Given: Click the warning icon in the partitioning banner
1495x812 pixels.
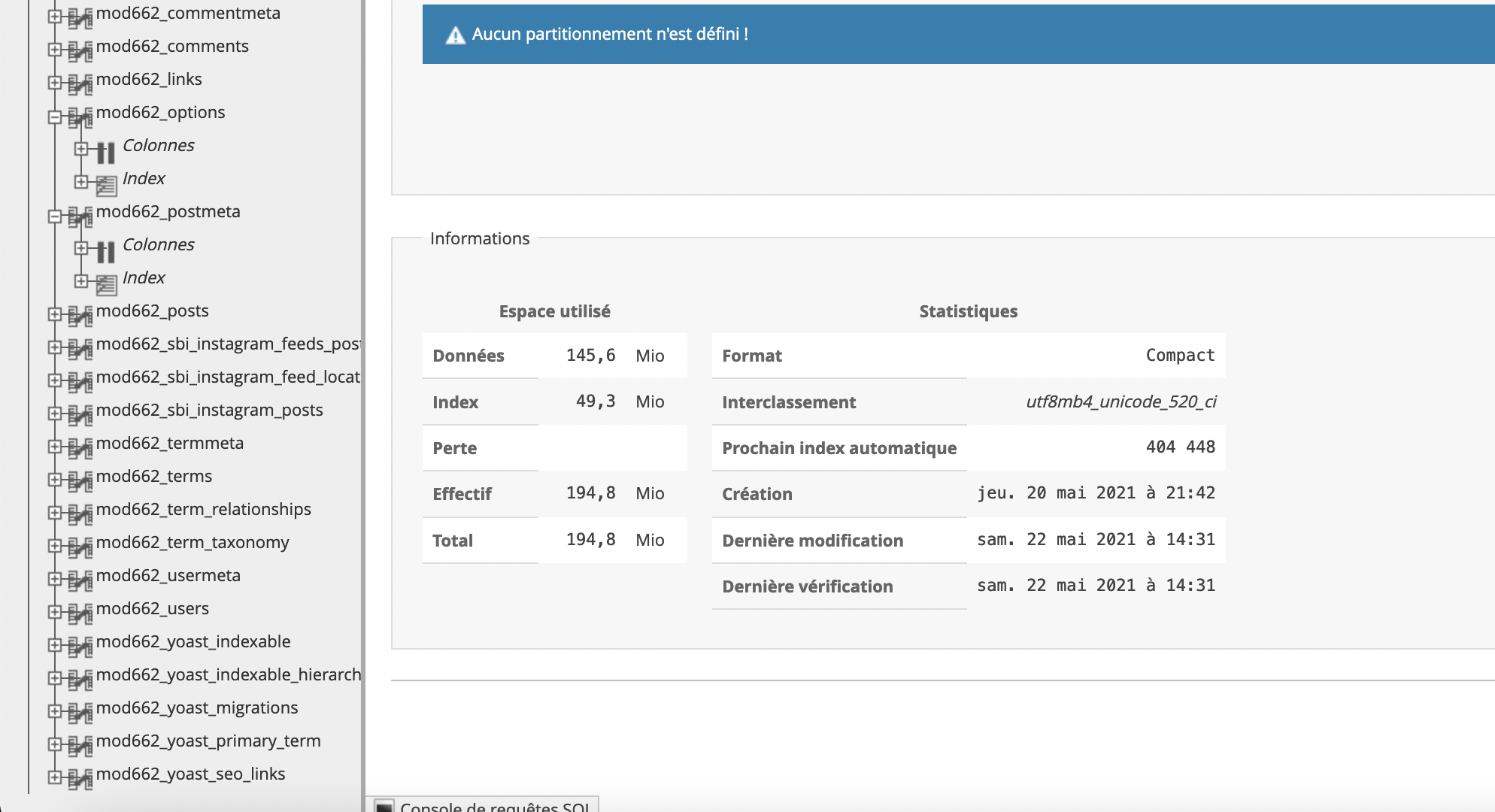Looking at the screenshot, I should coord(455,35).
